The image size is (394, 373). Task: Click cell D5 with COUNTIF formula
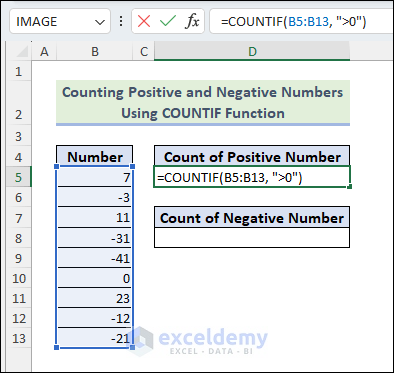point(252,177)
